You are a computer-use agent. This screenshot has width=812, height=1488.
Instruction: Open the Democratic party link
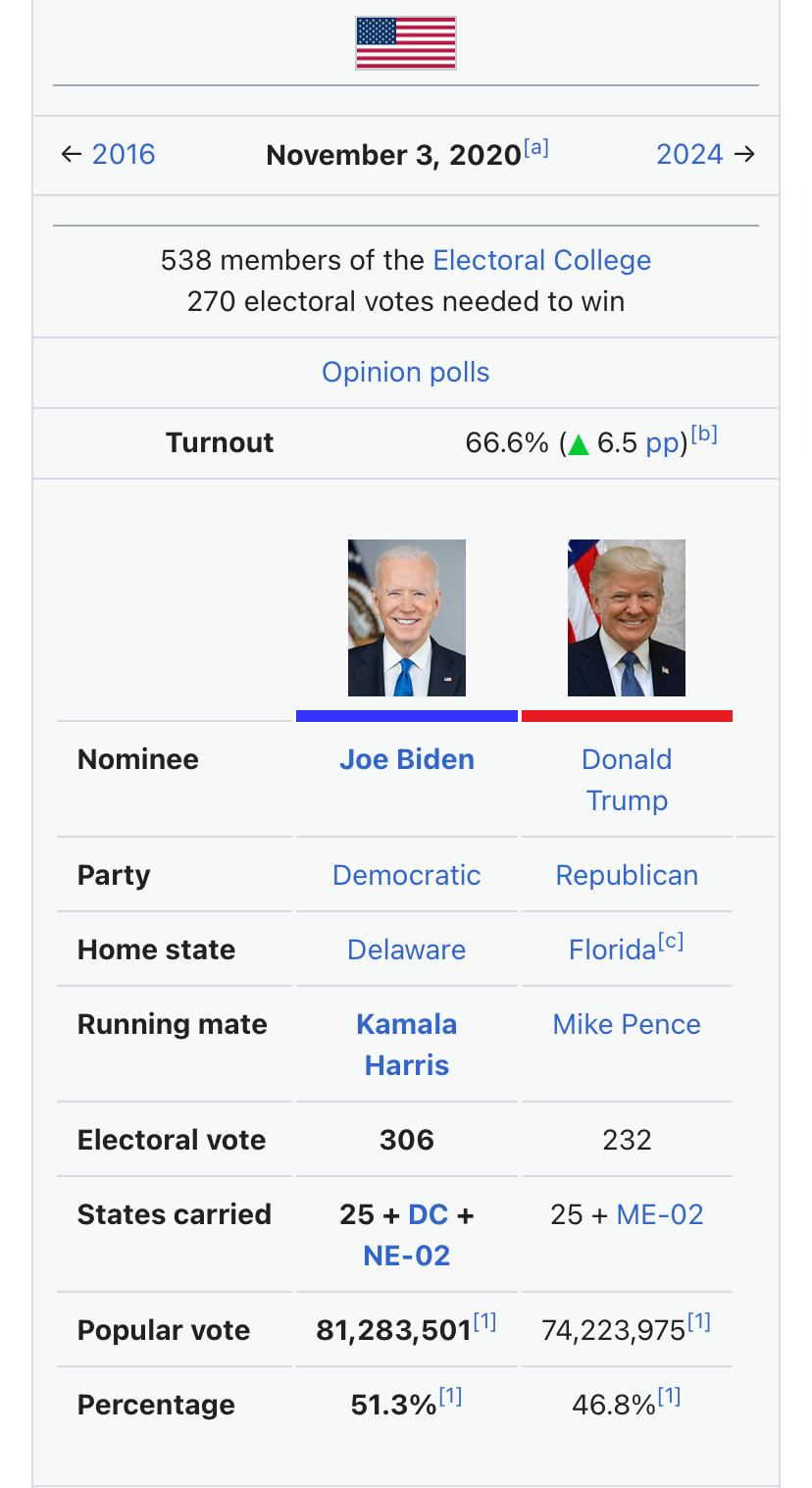(x=407, y=875)
